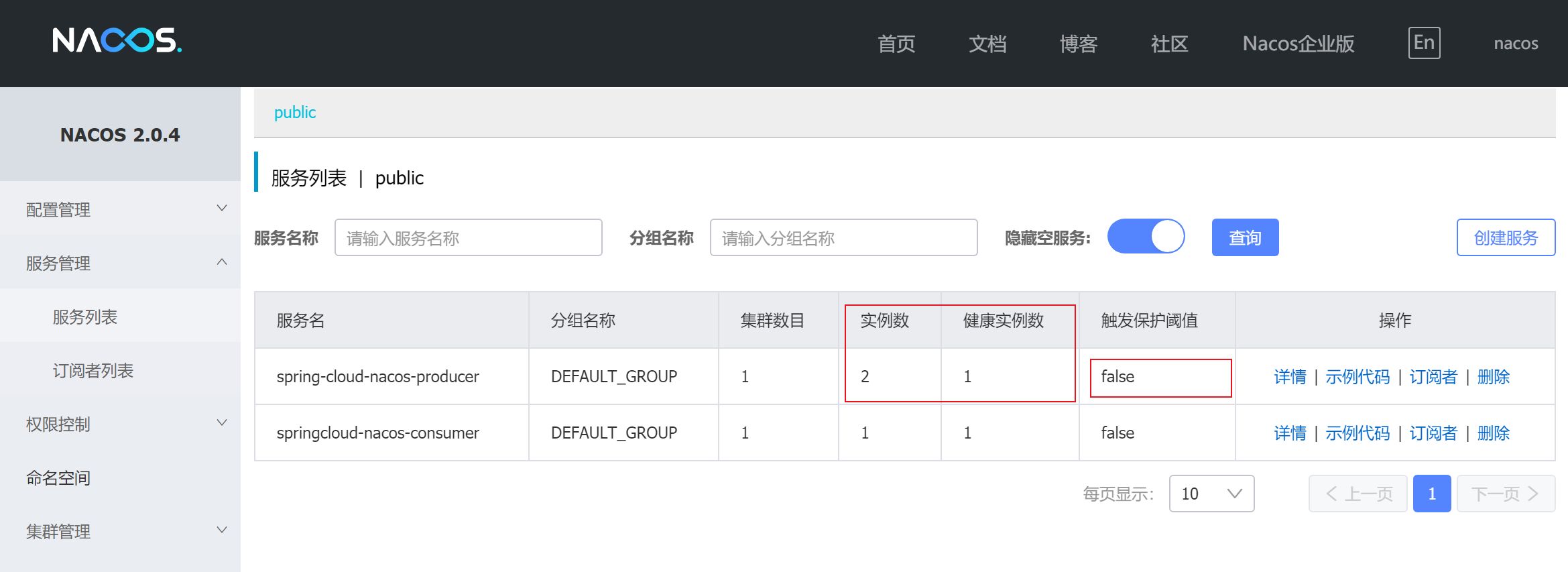This screenshot has width=1568, height=572.
Task: Open 详情 for springcloud-nacos-consumer
Action: click(1290, 433)
